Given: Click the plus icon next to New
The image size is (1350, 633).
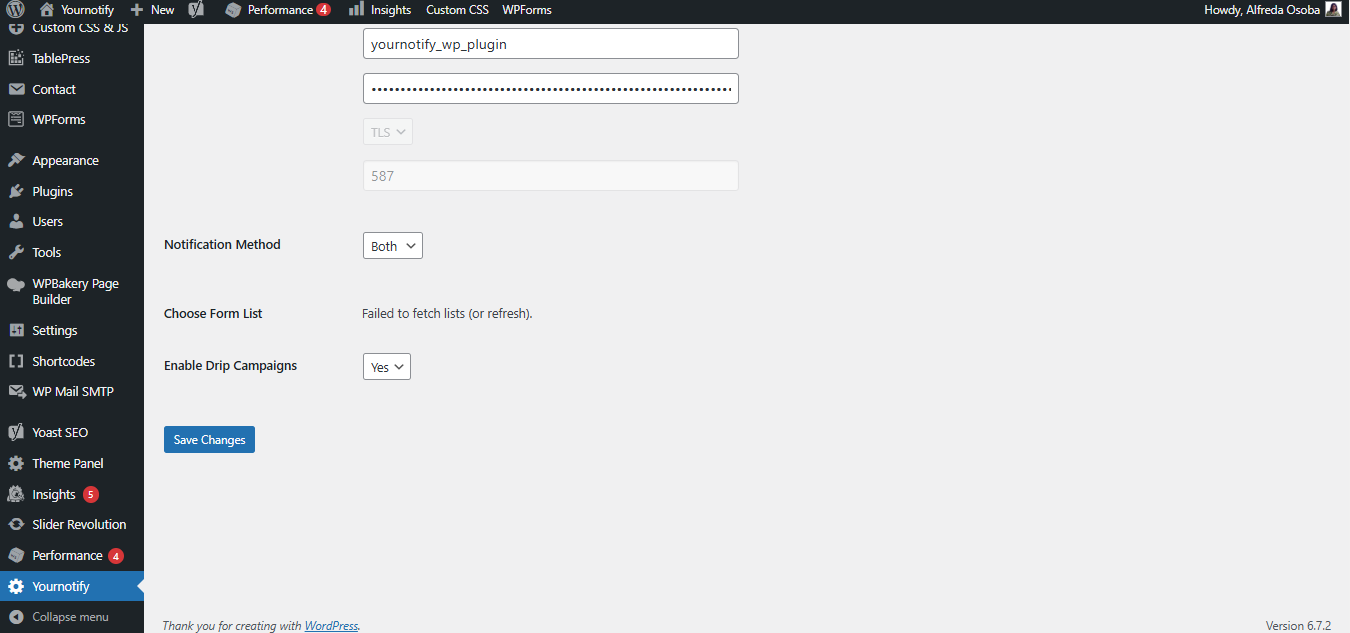Looking at the screenshot, I should pos(137,9).
